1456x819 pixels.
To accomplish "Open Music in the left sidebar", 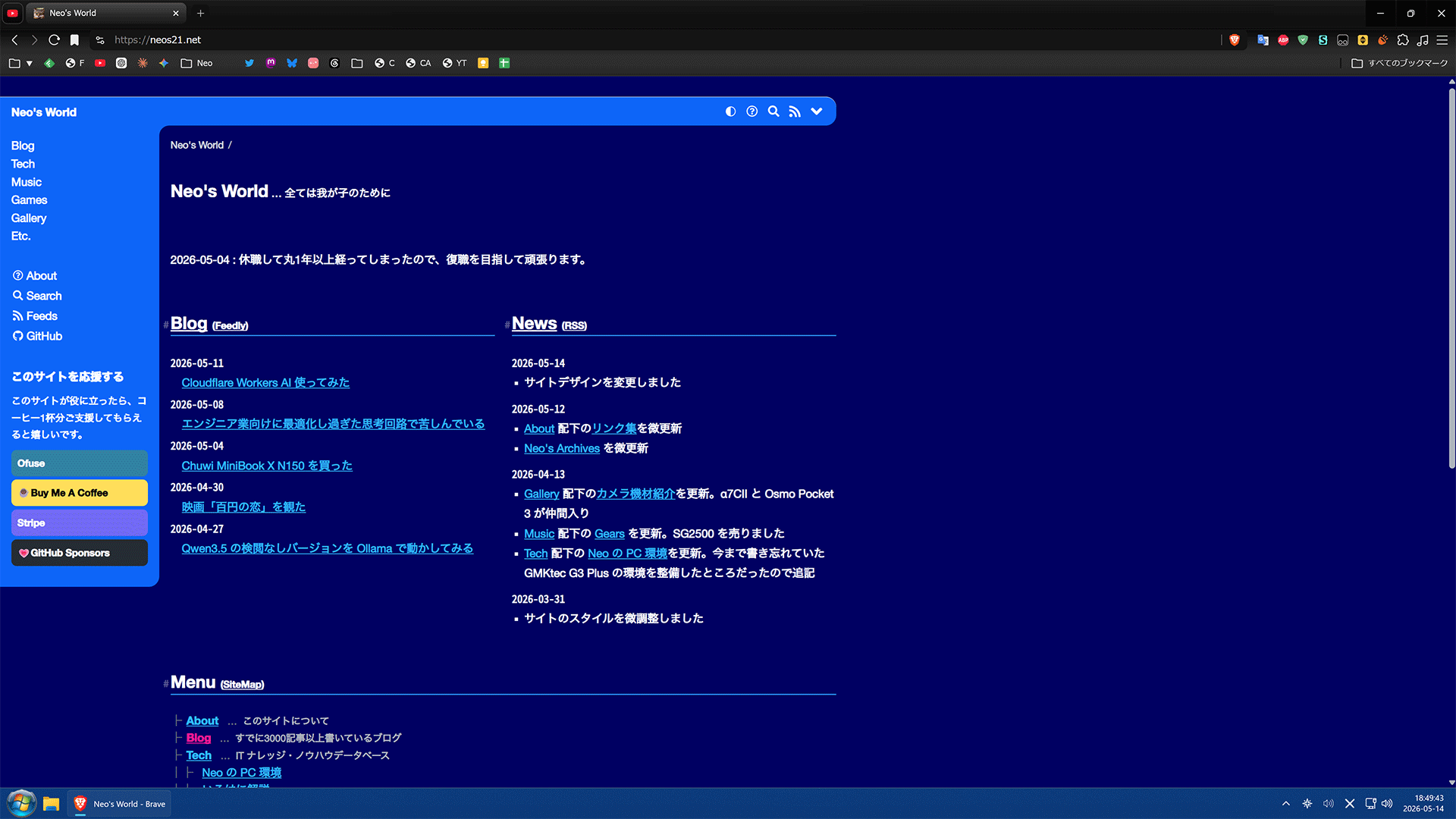I will (27, 182).
